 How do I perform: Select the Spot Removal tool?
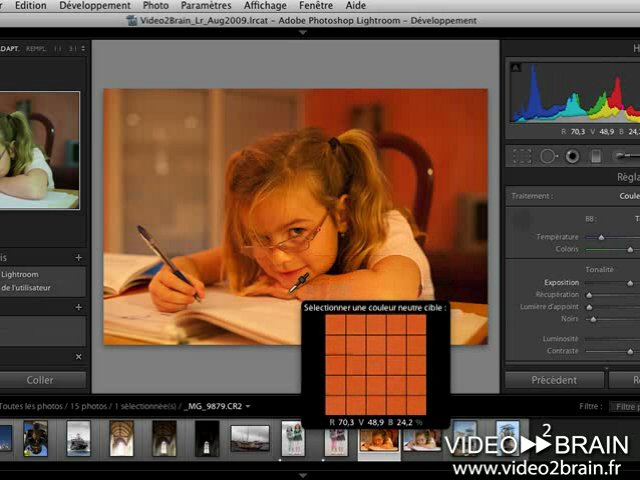point(548,156)
